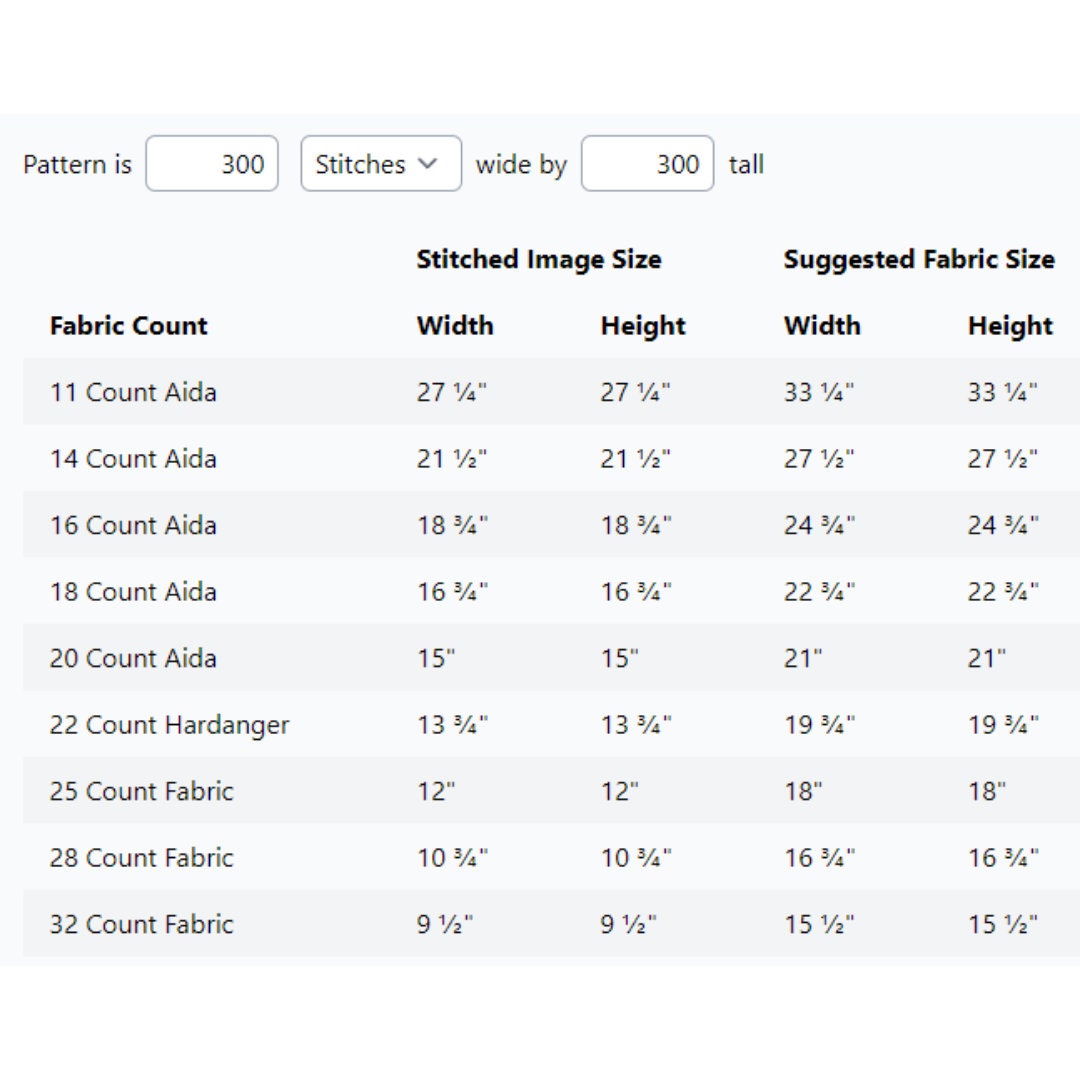Click the Stitches dropdown chevron arrow

pyautogui.click(x=428, y=164)
